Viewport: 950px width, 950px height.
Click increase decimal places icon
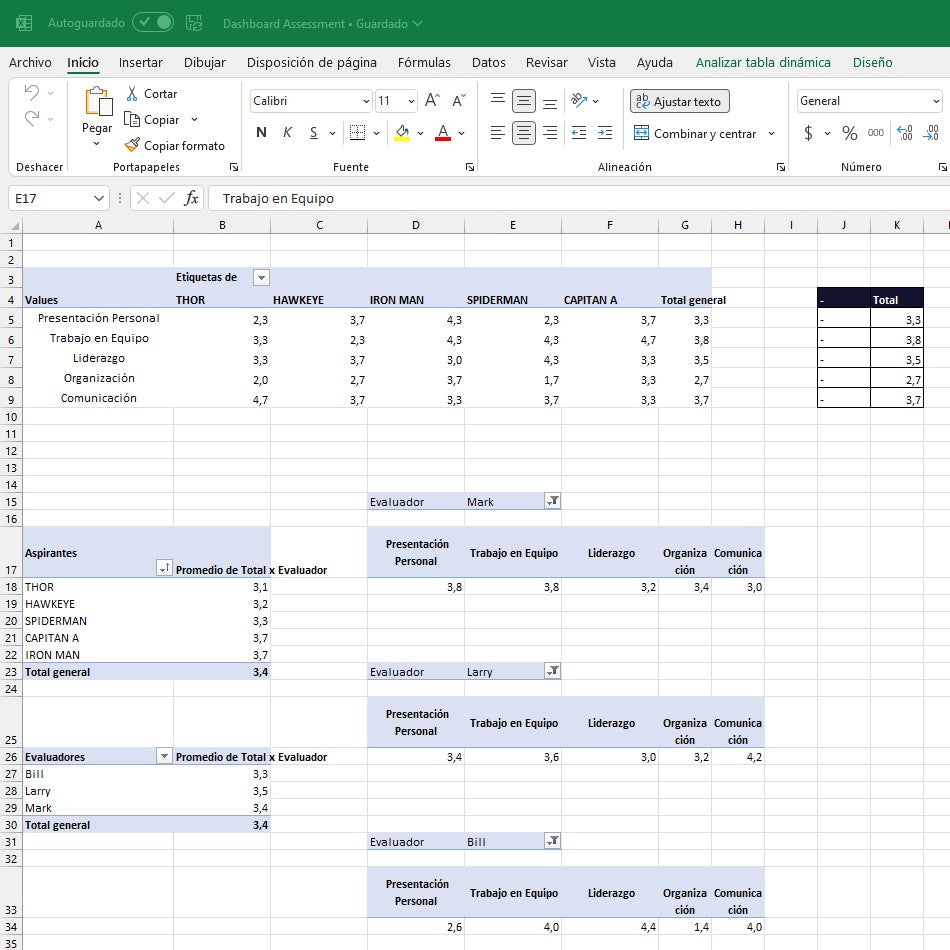pos(905,133)
